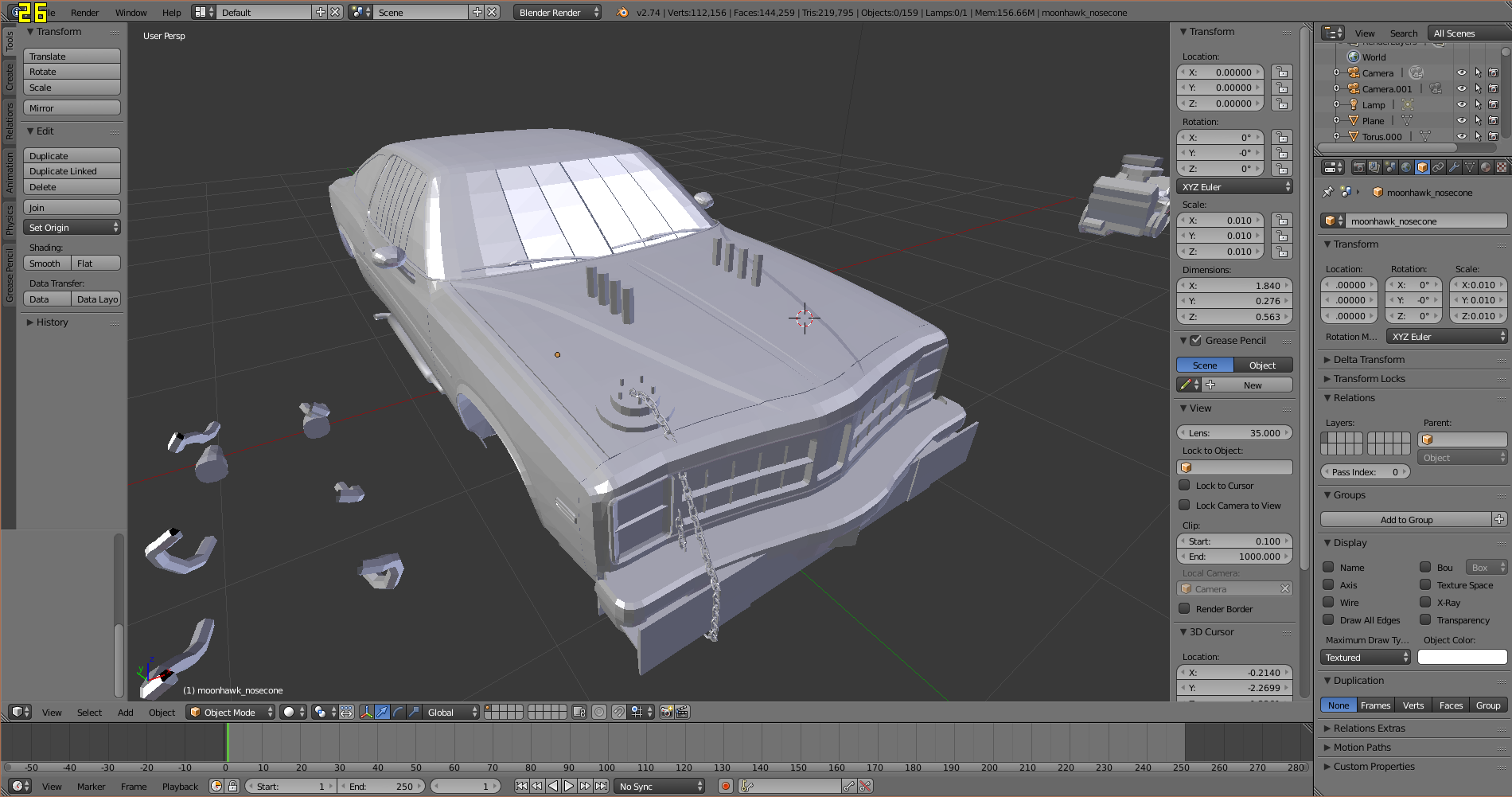
Task: Click the OpenGL render image camera icon
Action: (x=666, y=712)
